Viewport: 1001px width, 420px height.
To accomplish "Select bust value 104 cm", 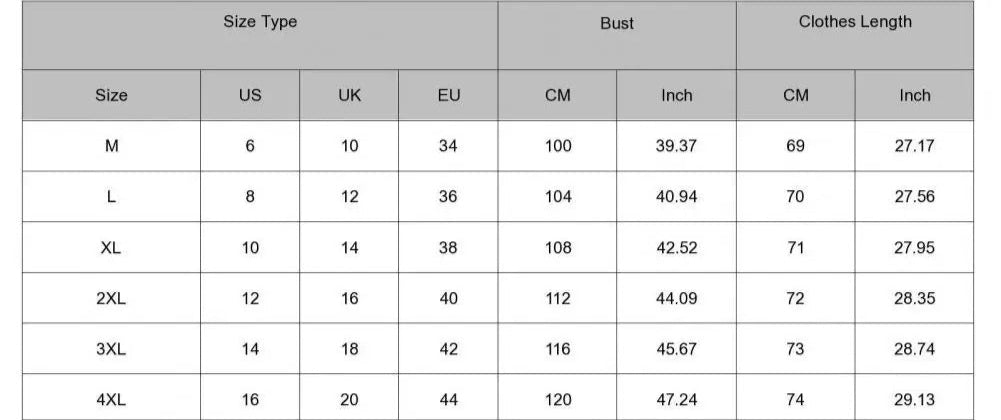I will coord(557,197).
